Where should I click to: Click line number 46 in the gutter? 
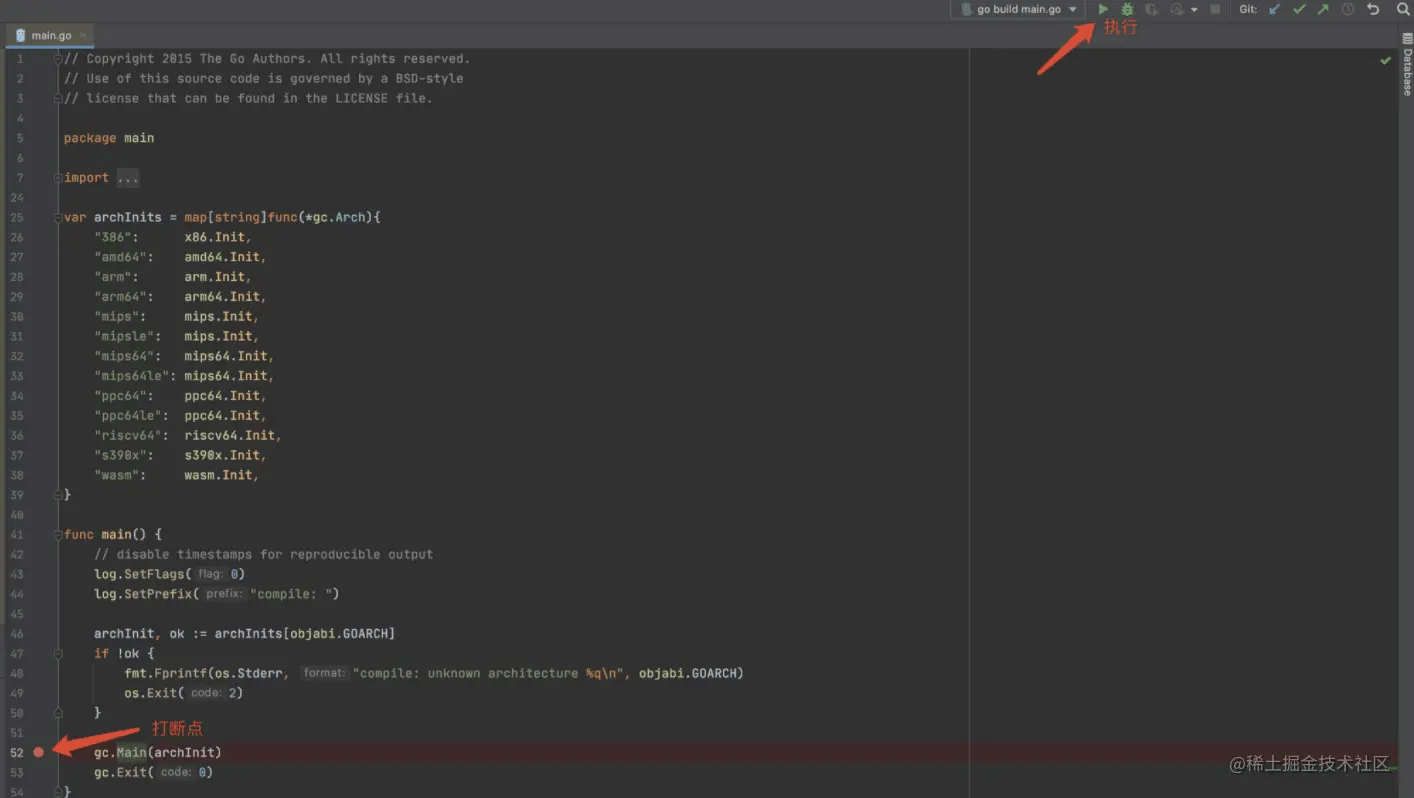pos(18,633)
